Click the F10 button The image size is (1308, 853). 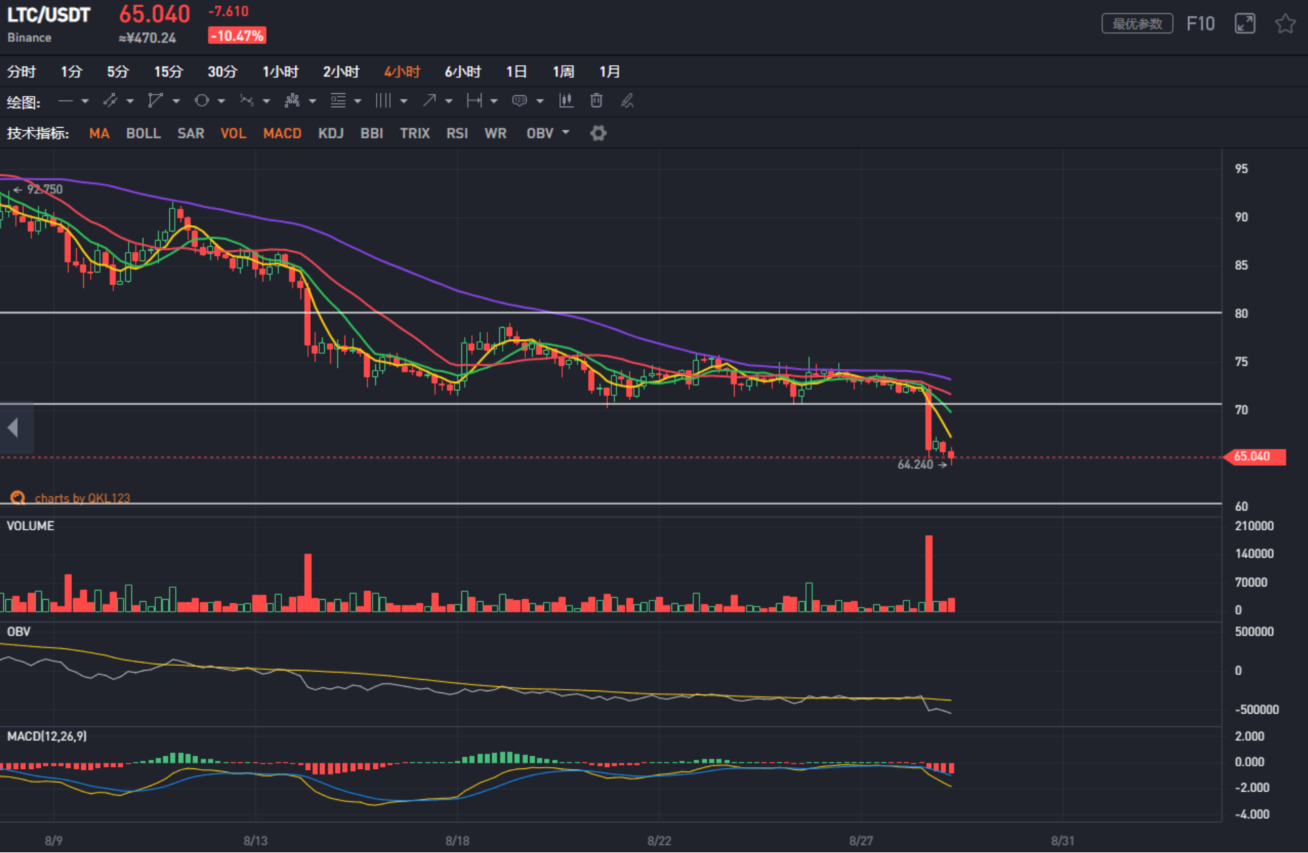click(1200, 23)
